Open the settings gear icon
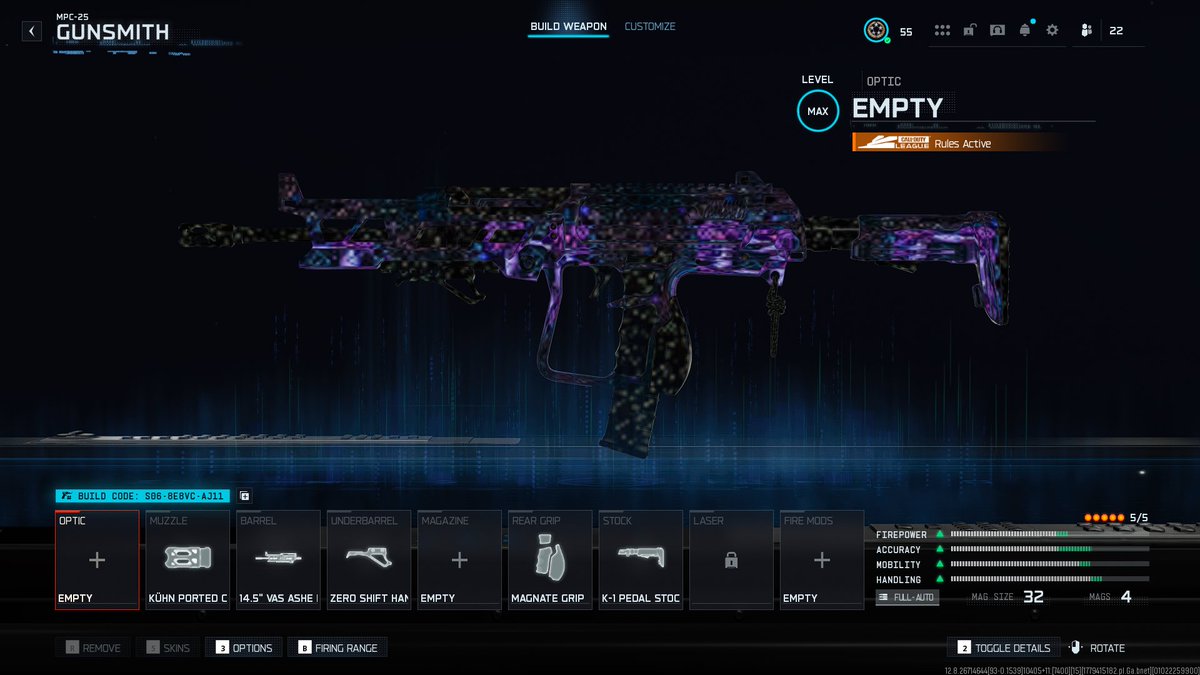The image size is (1200, 675). pyautogui.click(x=1052, y=31)
